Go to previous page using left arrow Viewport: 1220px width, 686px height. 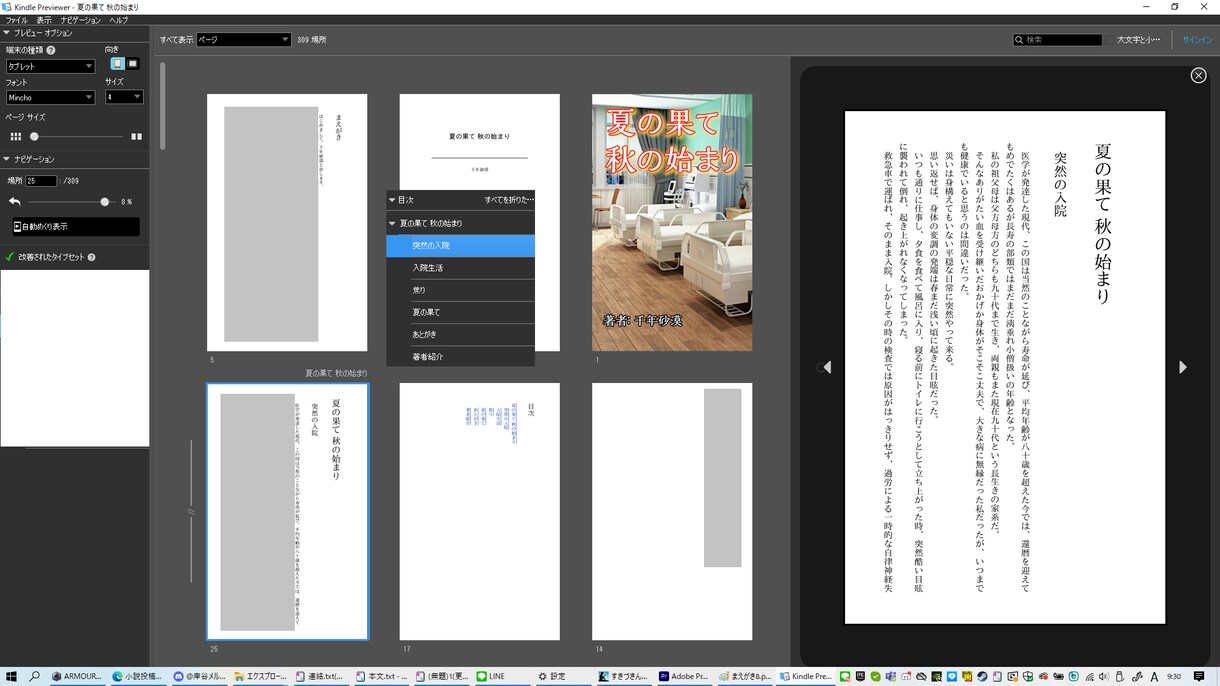coord(826,367)
